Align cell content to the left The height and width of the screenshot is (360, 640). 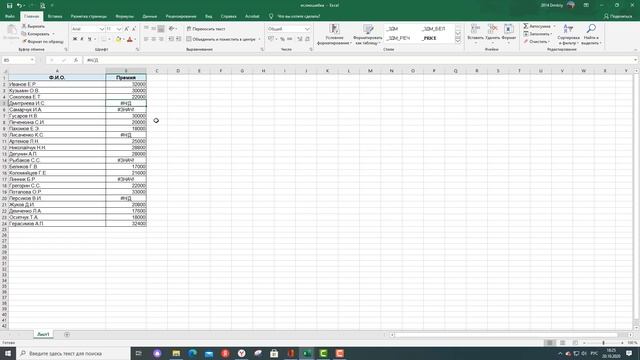(x=146, y=39)
